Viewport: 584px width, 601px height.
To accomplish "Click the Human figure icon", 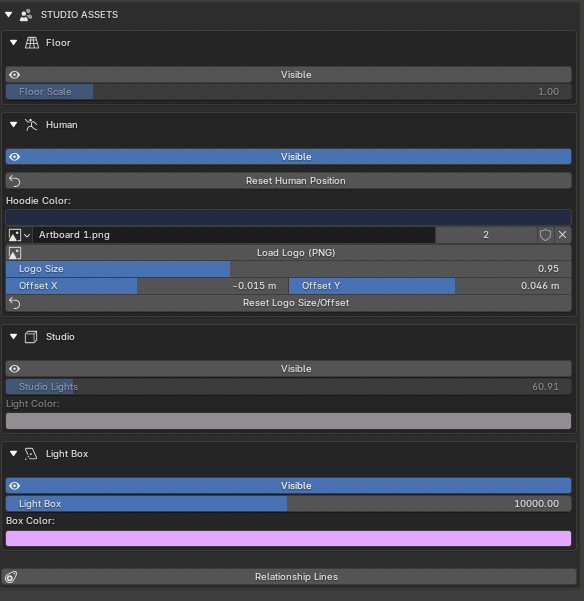I will [31, 125].
